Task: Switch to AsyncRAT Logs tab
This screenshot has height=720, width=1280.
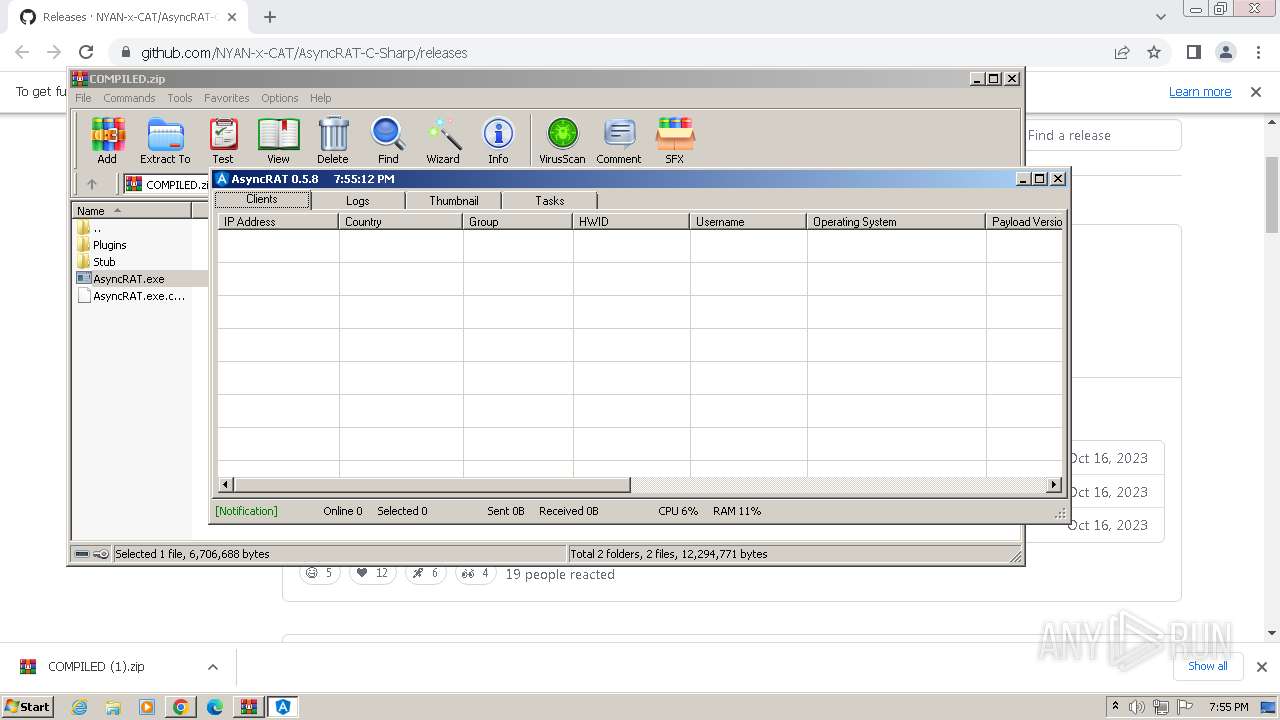Action: [x=358, y=201]
